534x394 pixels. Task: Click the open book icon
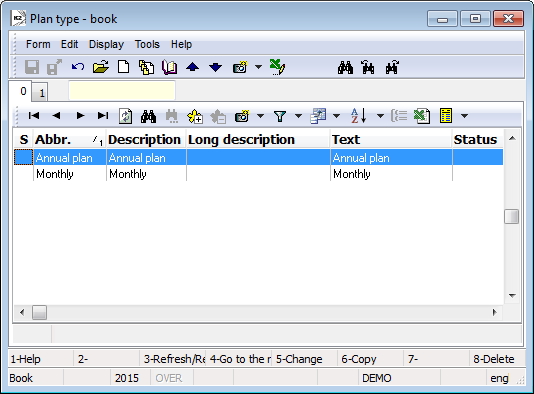point(170,67)
